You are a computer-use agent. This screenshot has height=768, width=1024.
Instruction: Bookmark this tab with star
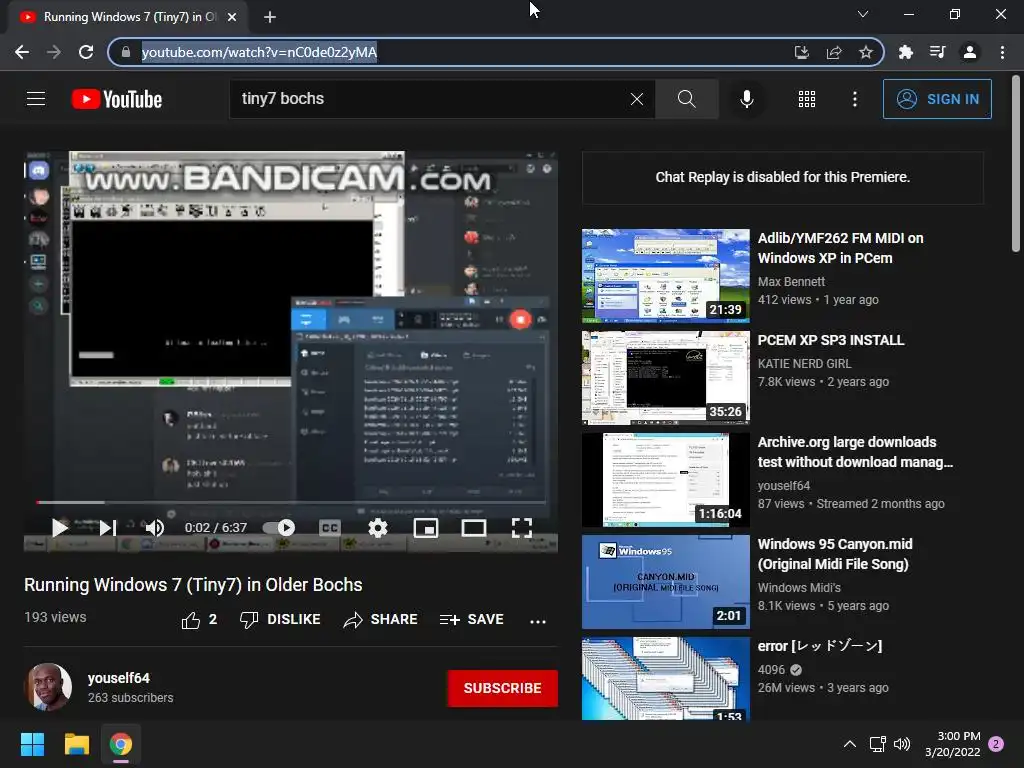866,52
